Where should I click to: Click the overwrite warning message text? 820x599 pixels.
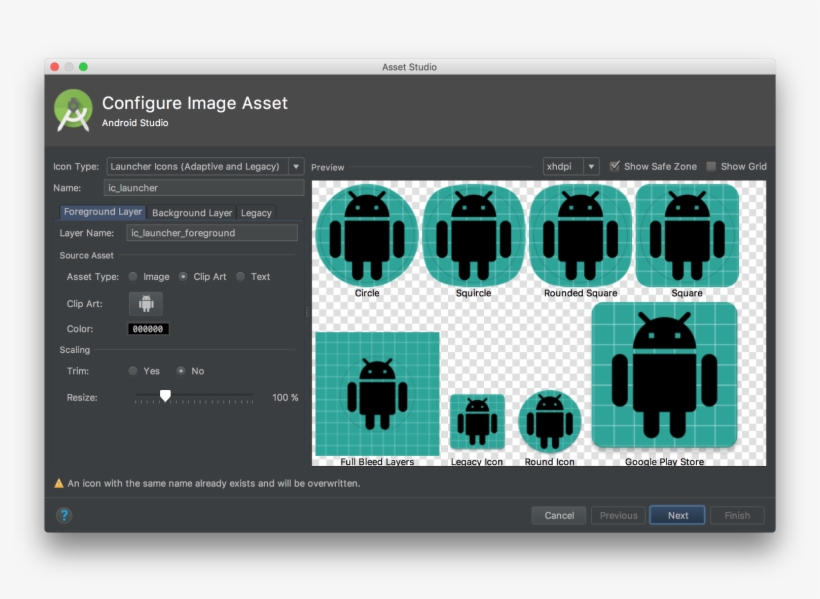(214, 483)
